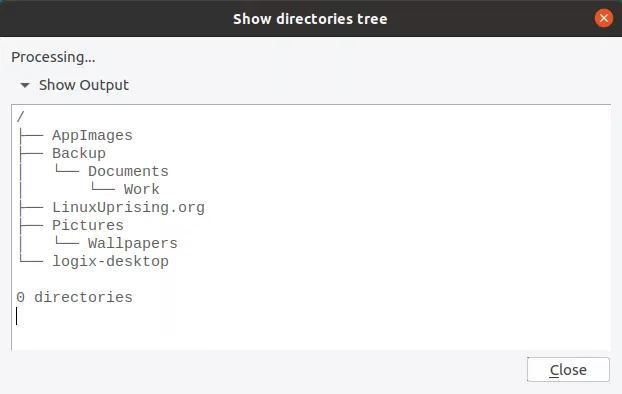Collapse the Show Output expander triangle

tap(25, 85)
